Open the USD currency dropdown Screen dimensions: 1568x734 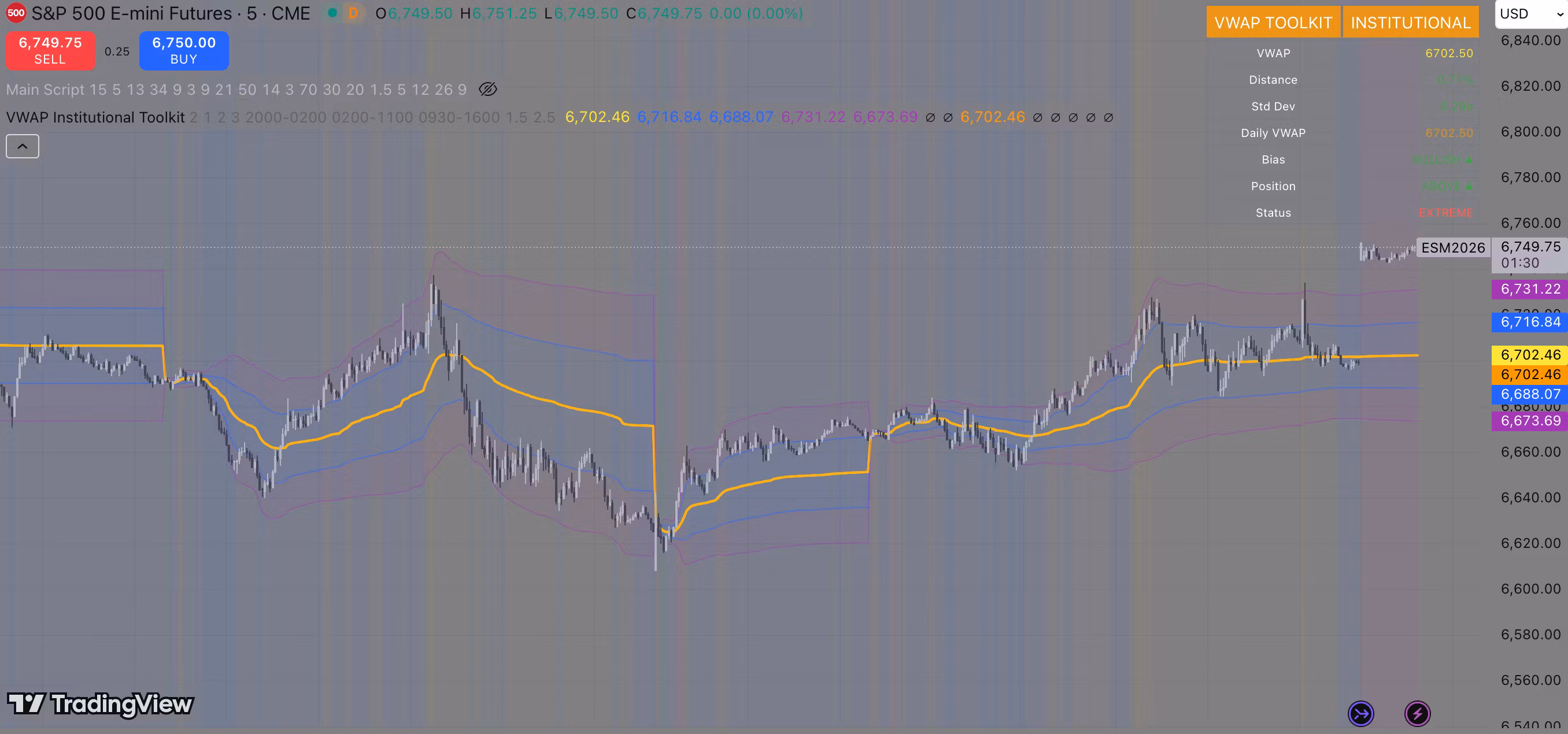tap(1531, 14)
